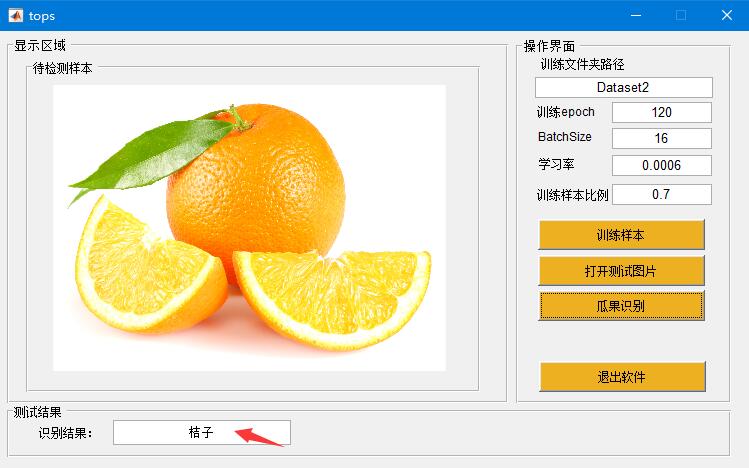Click the 待检测样本 panel title
749x468 pixels.
point(62,68)
